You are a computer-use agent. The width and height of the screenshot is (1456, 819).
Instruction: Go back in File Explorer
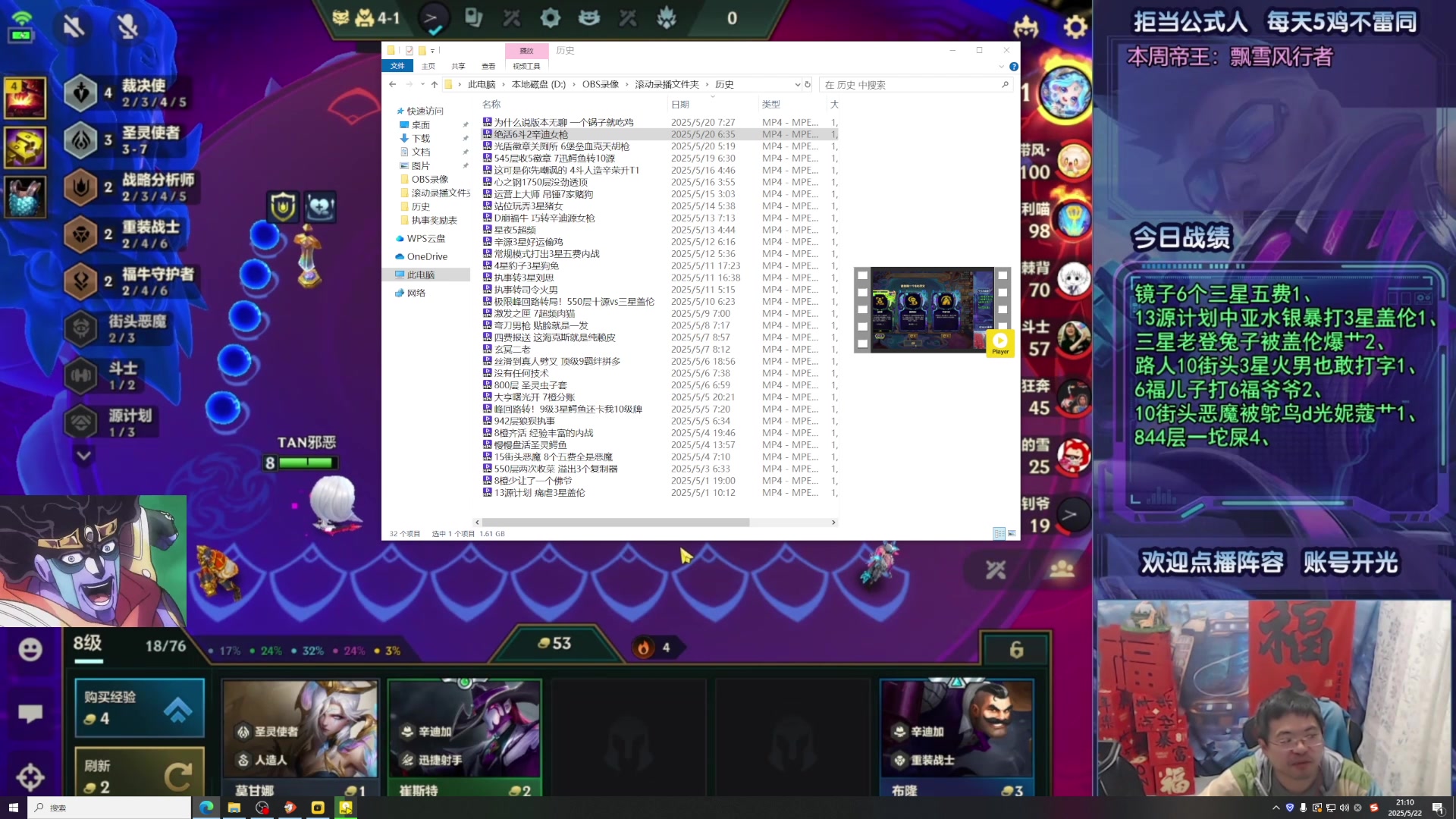392,84
